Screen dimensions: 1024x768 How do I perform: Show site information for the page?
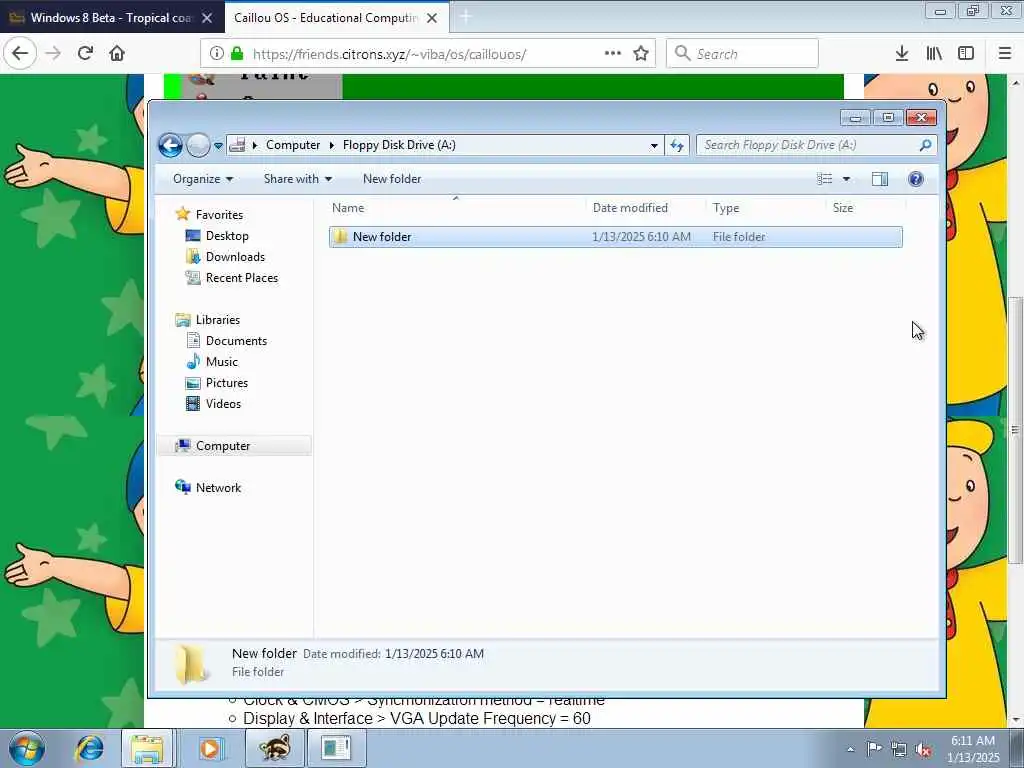[x=217, y=54]
